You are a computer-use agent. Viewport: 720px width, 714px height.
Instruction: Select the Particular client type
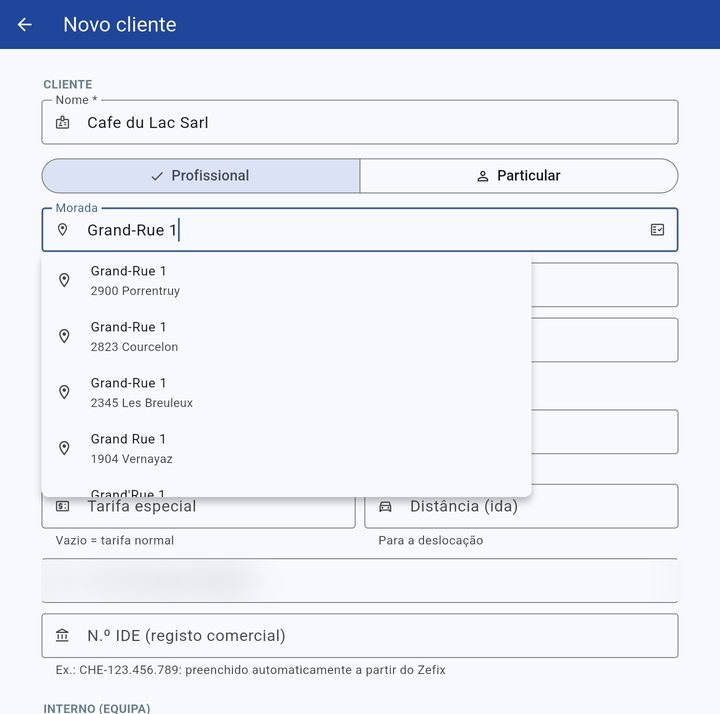point(519,176)
